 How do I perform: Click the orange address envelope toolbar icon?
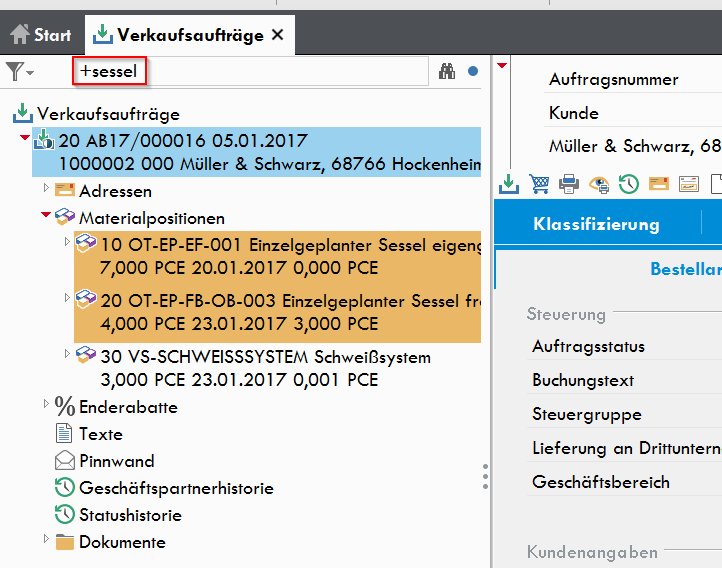tap(659, 184)
